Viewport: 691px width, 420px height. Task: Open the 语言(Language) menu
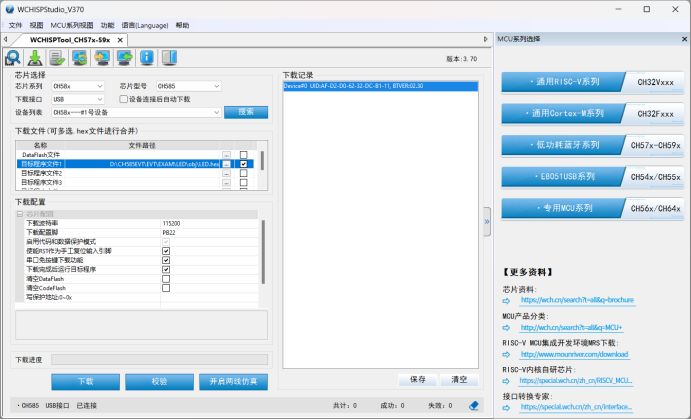(x=145, y=25)
